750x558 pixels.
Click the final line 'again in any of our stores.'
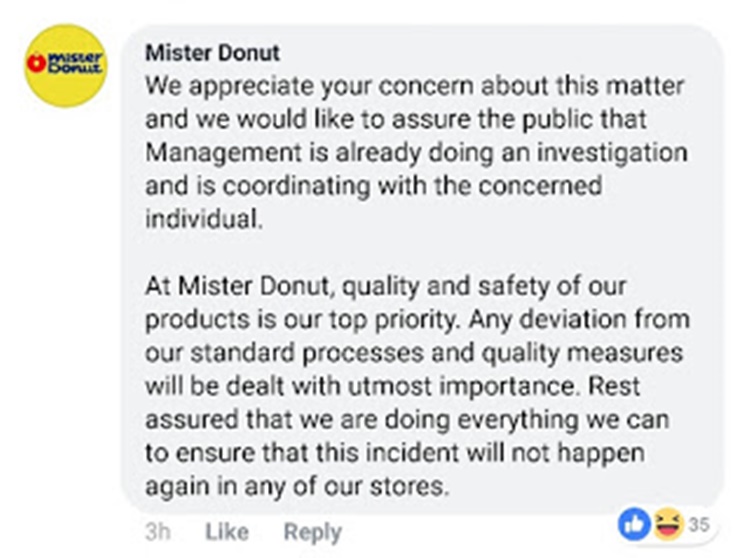(298, 487)
